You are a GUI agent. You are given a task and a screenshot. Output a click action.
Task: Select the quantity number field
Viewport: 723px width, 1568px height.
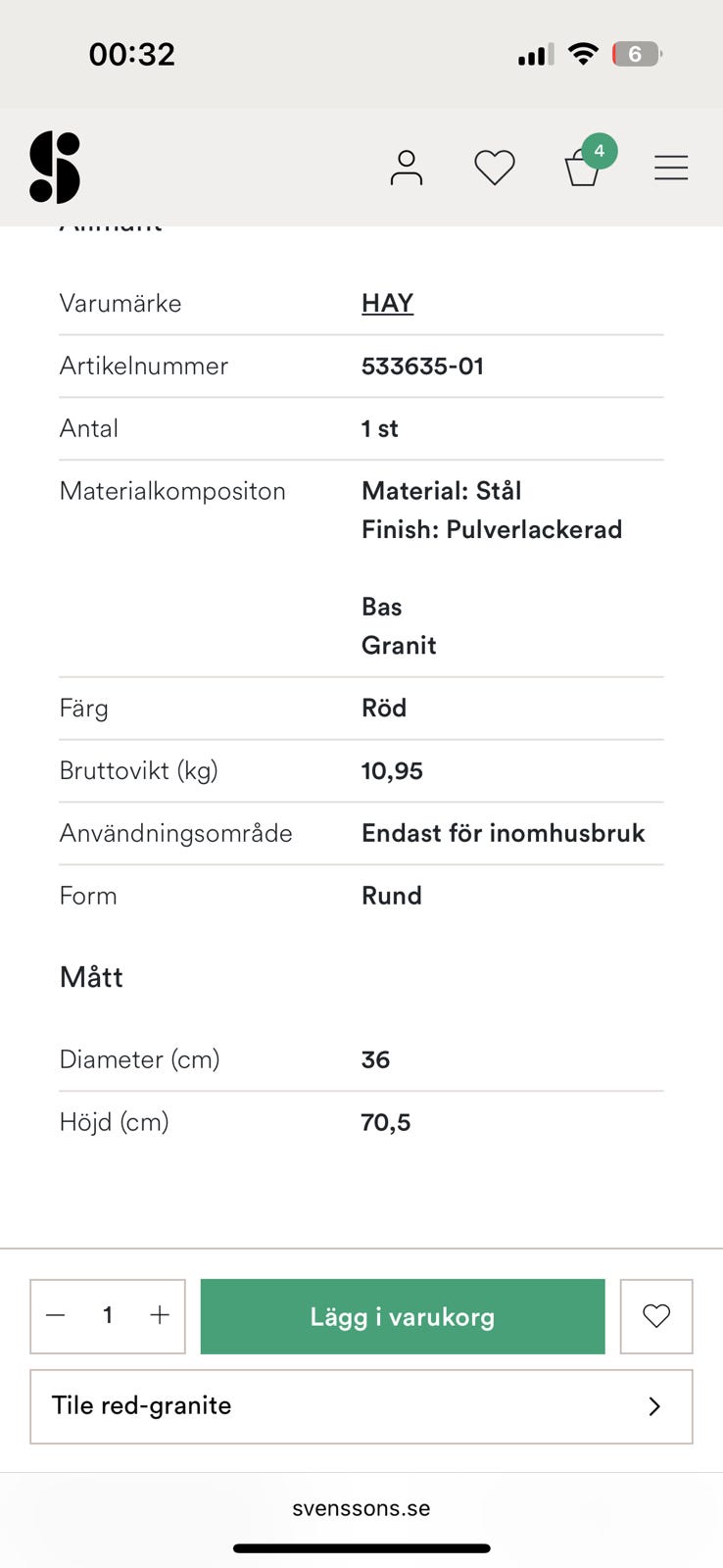point(108,1315)
